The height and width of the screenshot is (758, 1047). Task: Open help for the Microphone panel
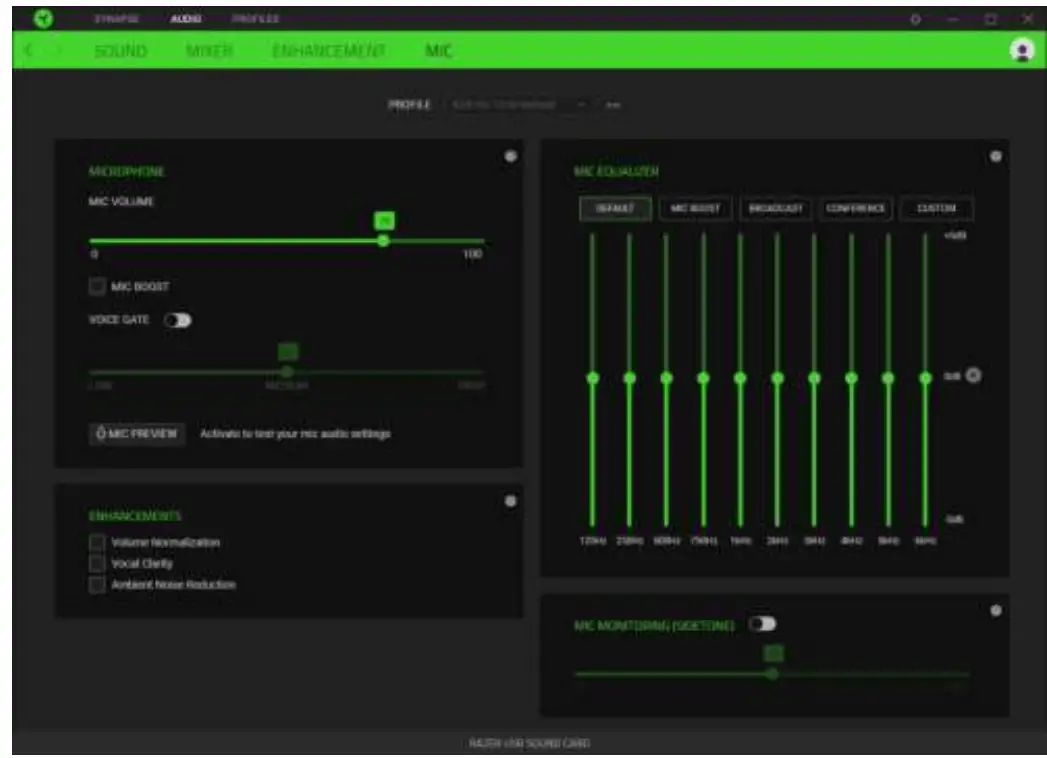tap(511, 156)
